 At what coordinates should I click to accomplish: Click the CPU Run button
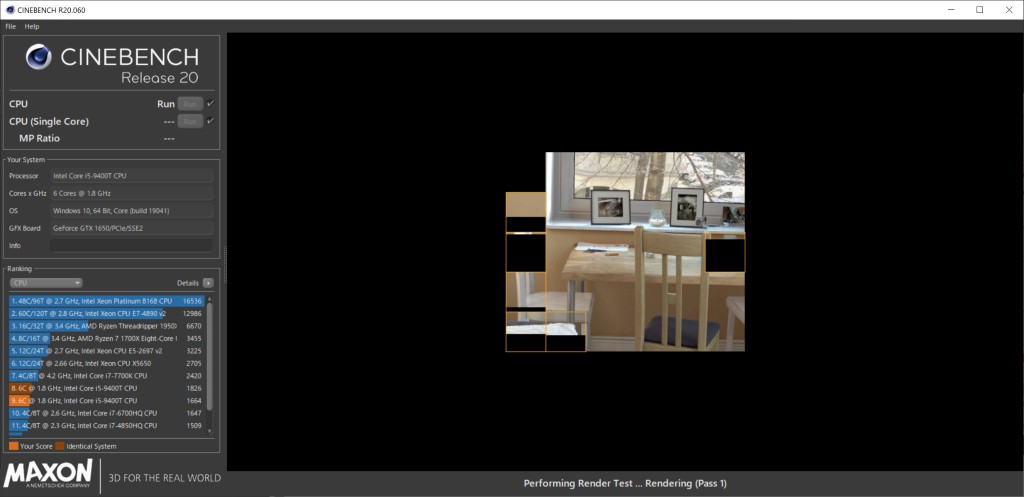[x=190, y=104]
